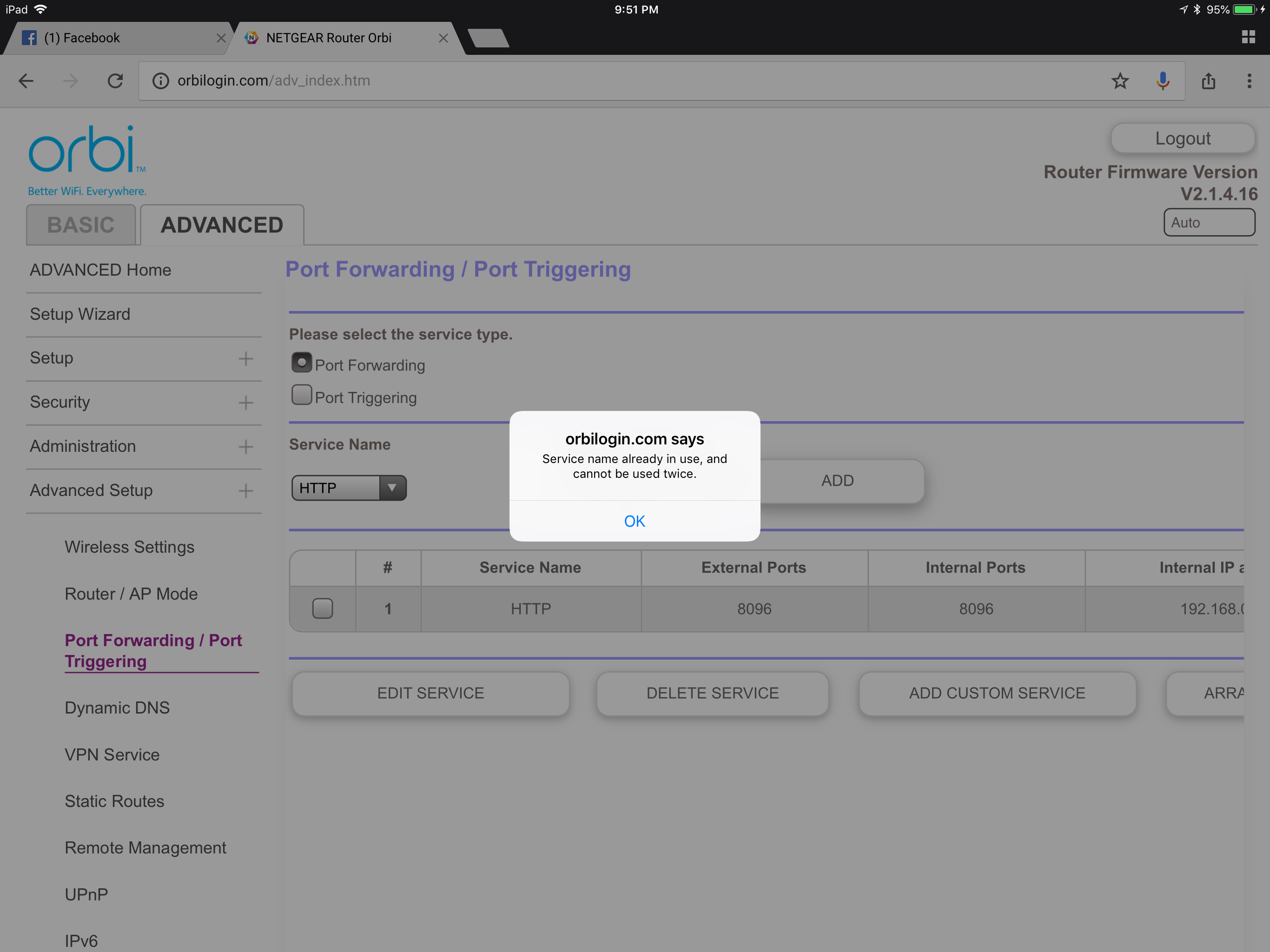Click the ADD CUSTOM SERVICE button
Viewport: 1270px width, 952px height.
(x=997, y=693)
